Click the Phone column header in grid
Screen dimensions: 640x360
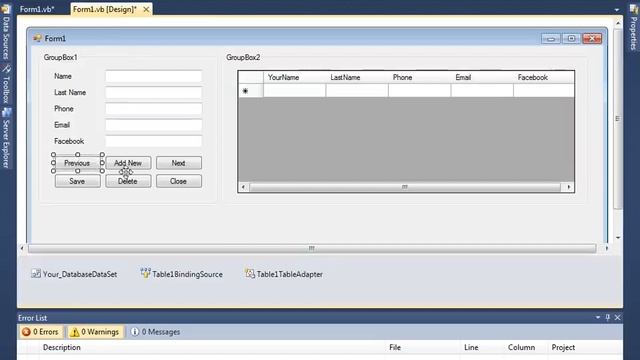pos(420,77)
